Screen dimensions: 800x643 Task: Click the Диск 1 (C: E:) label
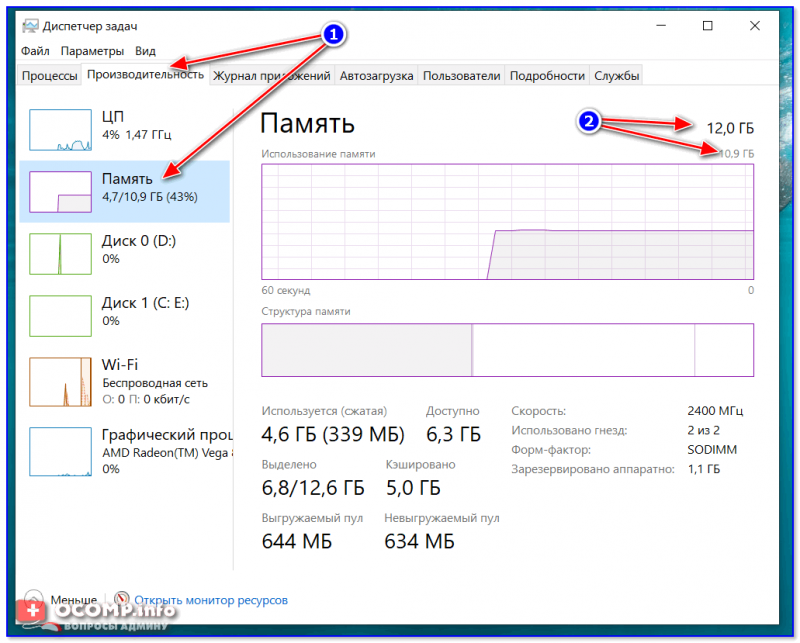click(145, 303)
